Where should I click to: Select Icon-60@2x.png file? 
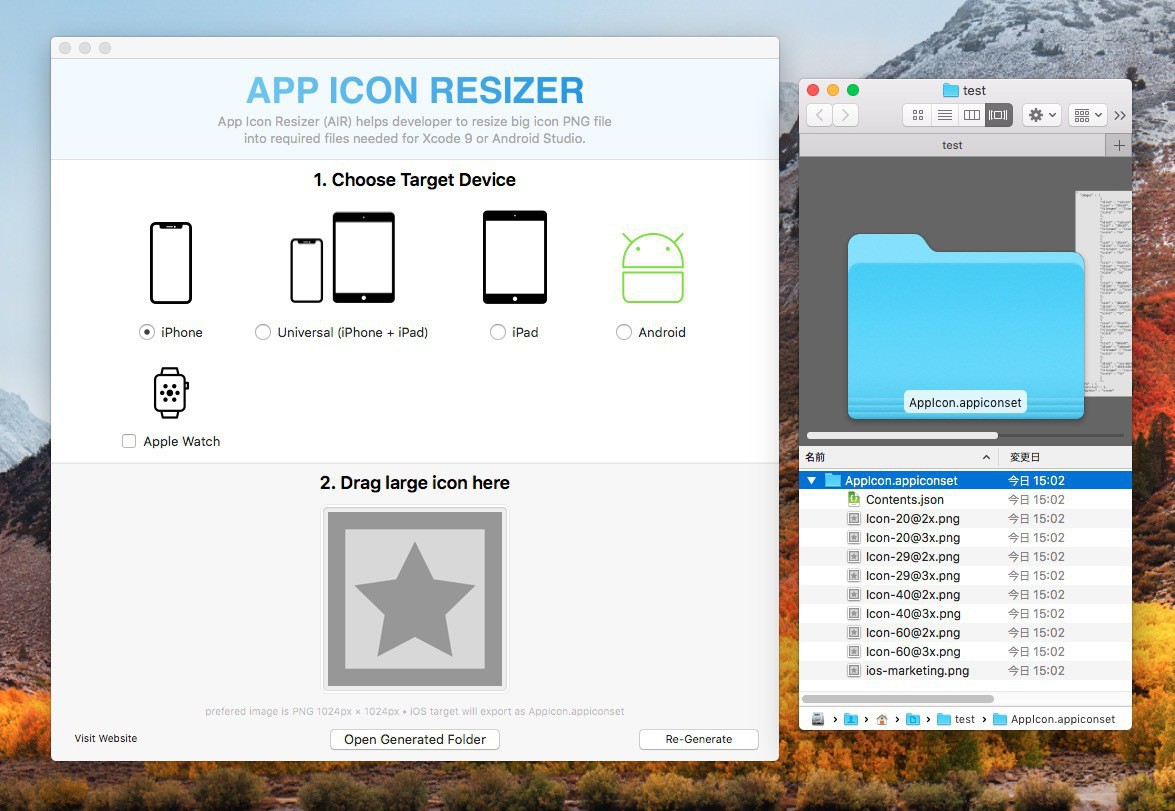(965, 633)
